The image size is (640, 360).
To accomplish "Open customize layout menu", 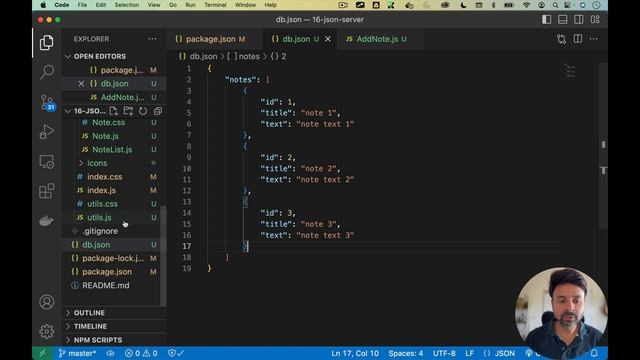I will [595, 20].
